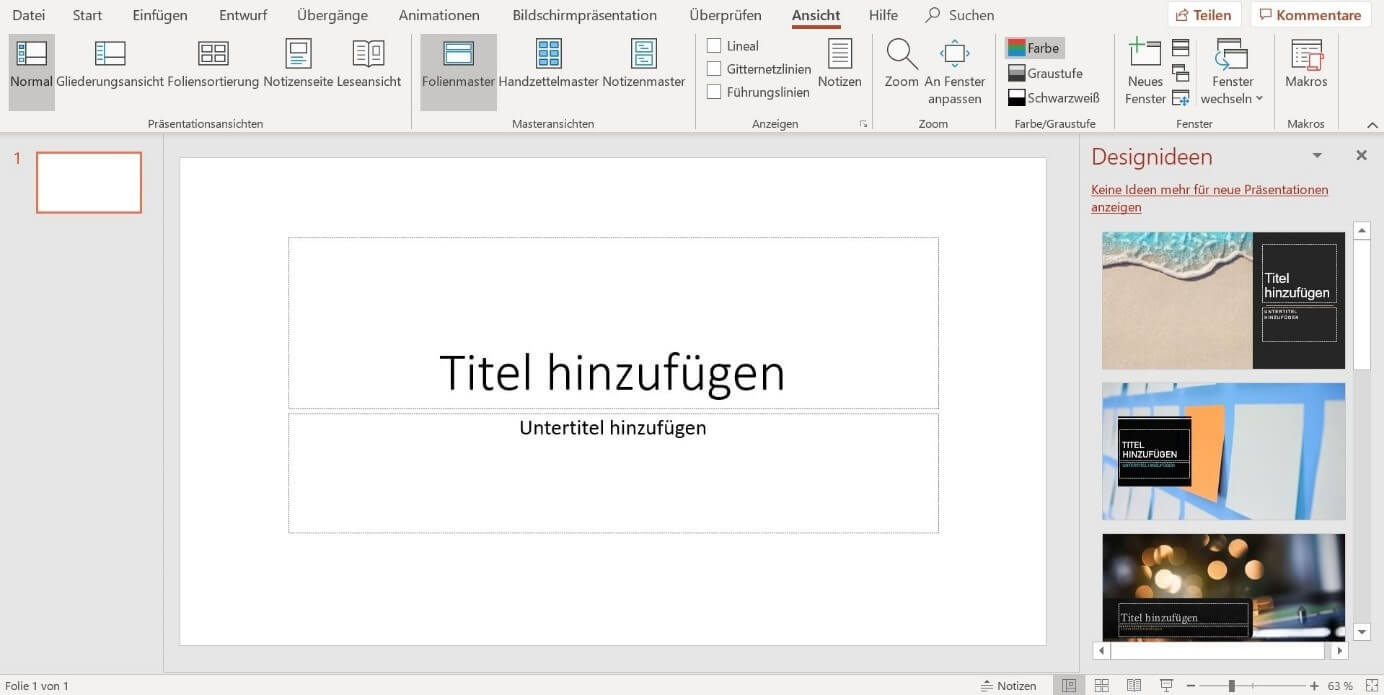This screenshot has width=1384, height=695.
Task: Open the Gliederungsansicht outline view
Action: [110, 65]
